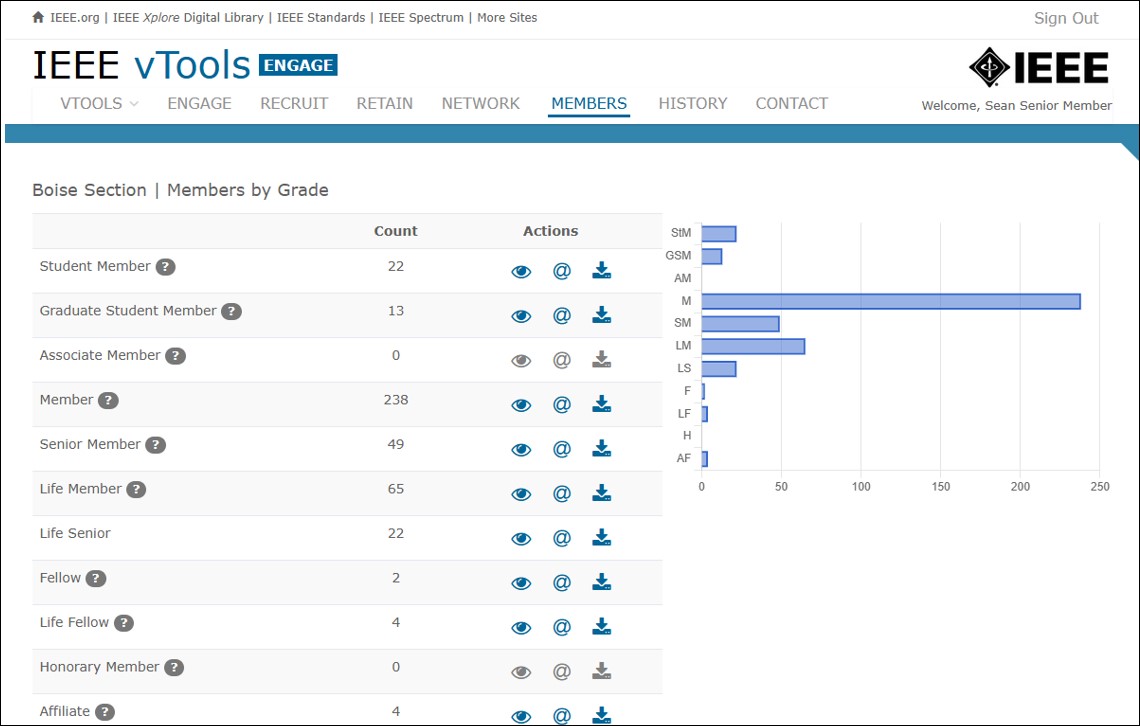View Senior Member list eye icon

(x=521, y=450)
